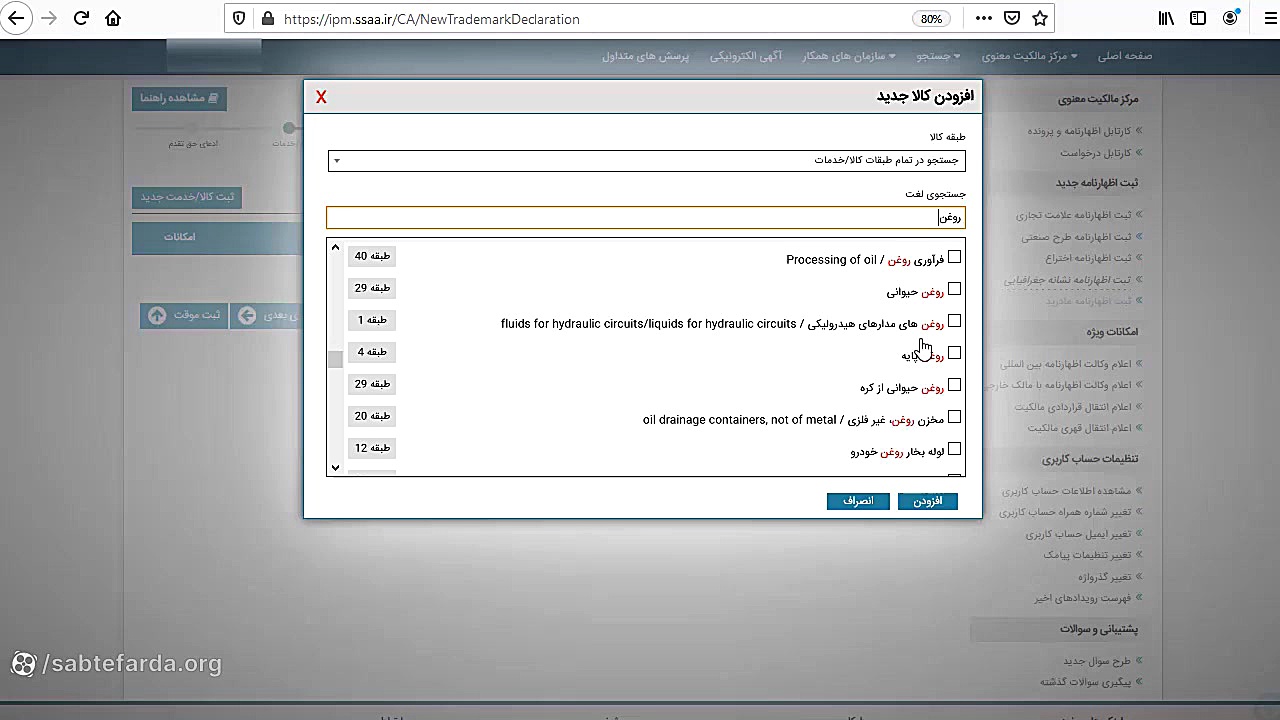Click the browser reload icon
This screenshot has height=720, width=1280.
coord(82,18)
